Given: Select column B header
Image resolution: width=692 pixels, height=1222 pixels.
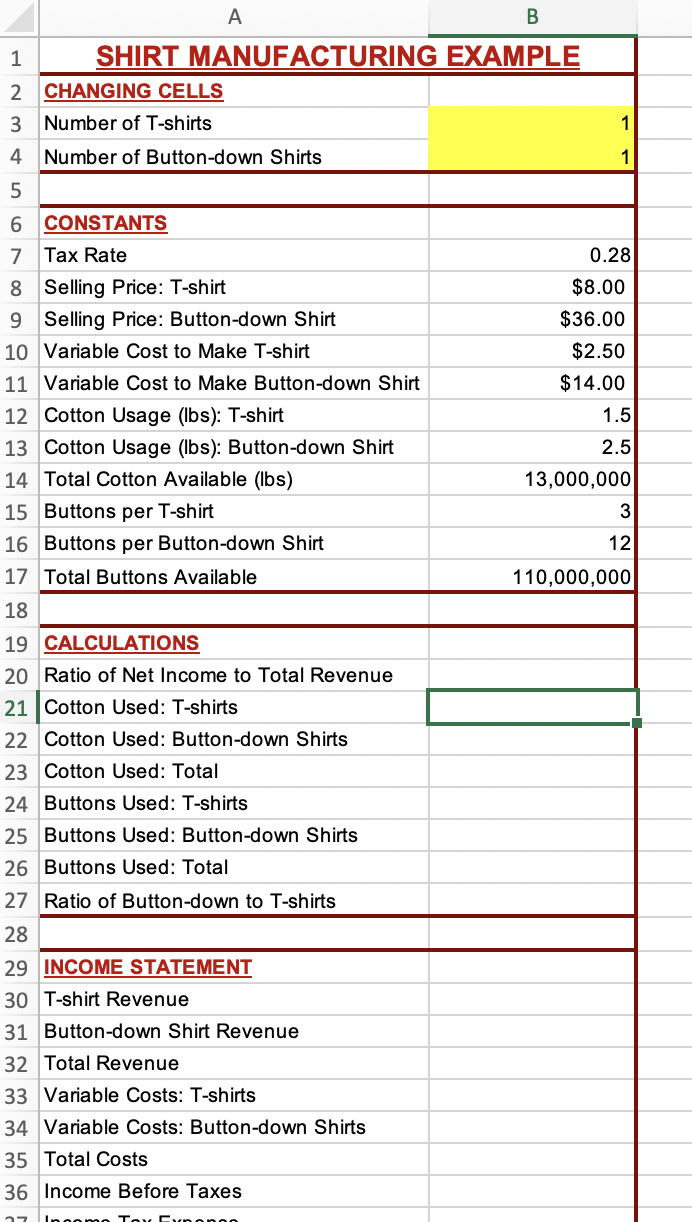Looking at the screenshot, I should pos(532,17).
